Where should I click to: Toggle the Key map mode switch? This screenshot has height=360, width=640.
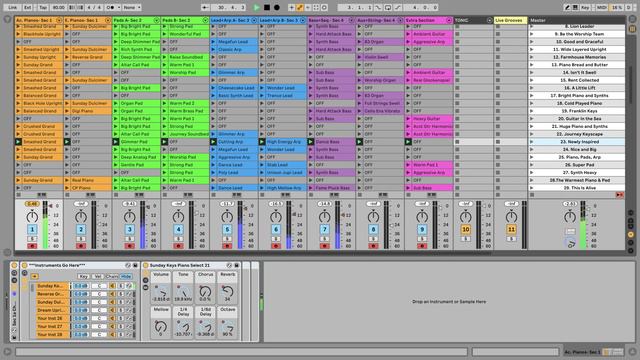tap(585, 7)
